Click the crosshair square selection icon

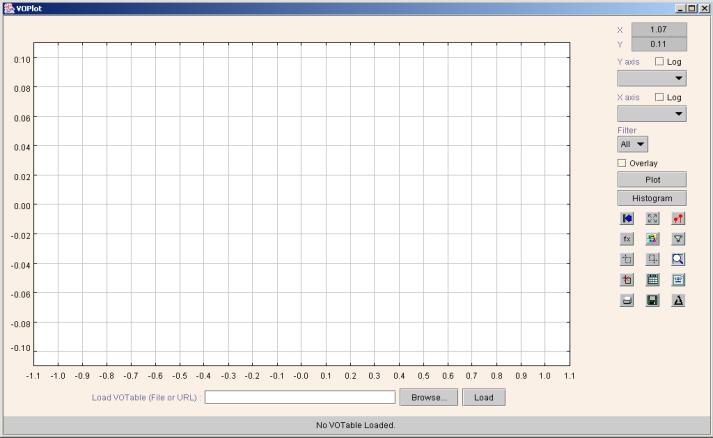point(627,259)
